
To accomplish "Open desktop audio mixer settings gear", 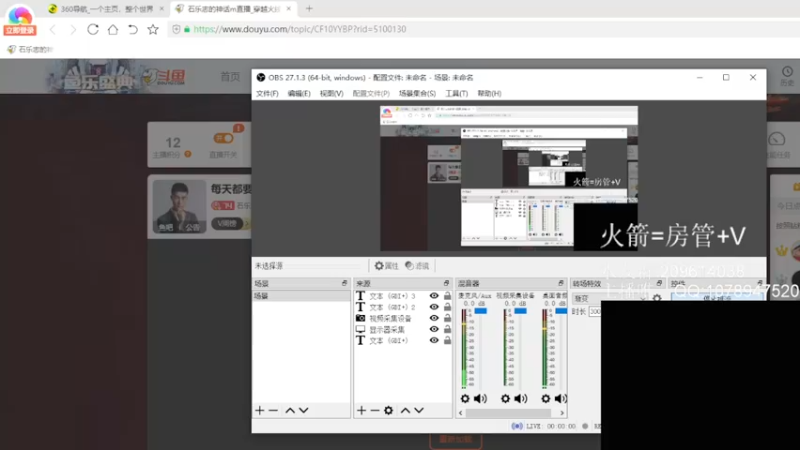I will click(x=545, y=398).
